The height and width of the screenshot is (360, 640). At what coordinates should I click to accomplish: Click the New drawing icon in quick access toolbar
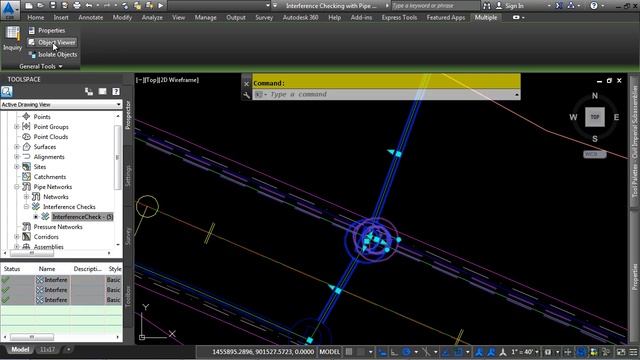[29, 6]
